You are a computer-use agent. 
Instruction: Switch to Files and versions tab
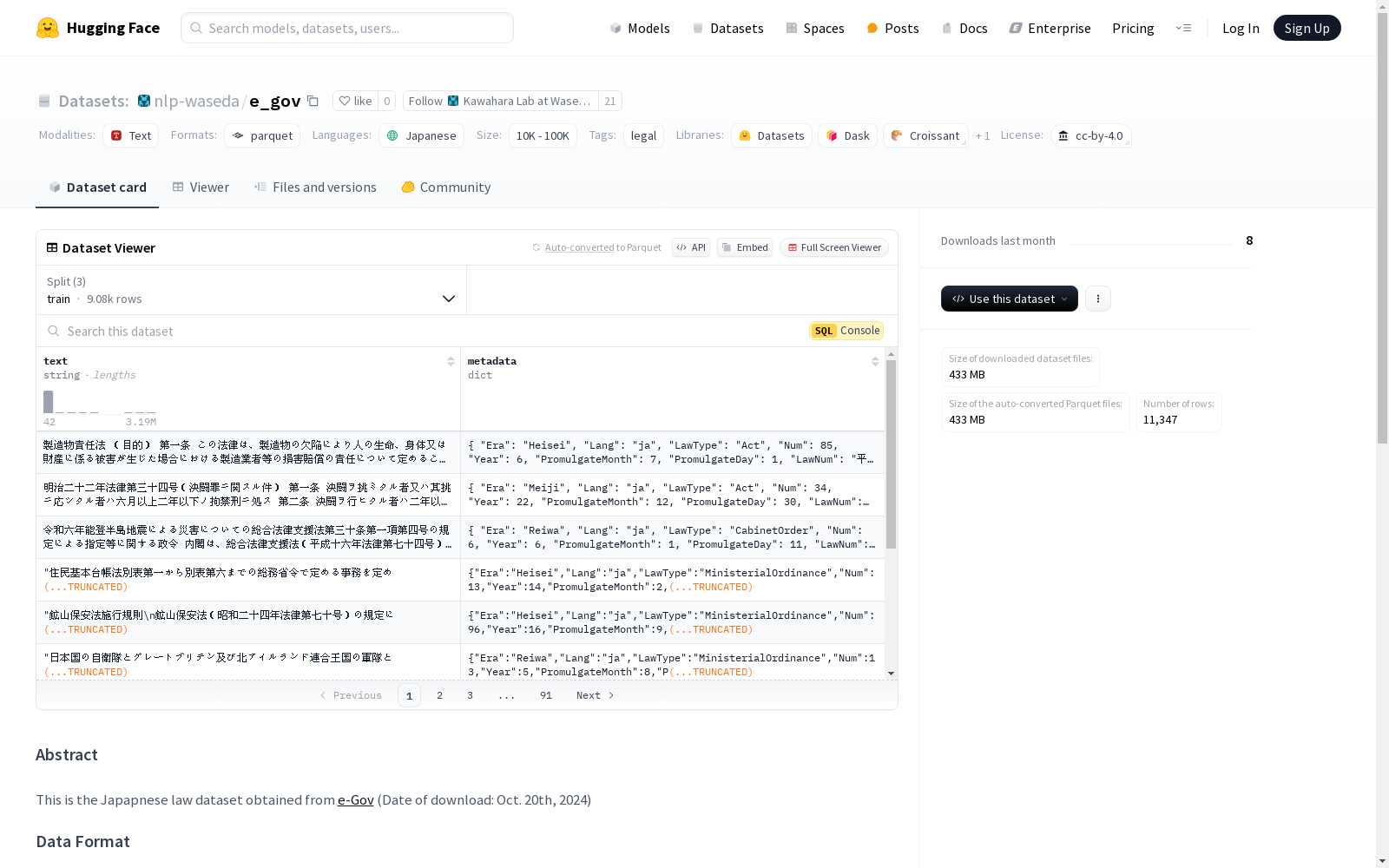pos(315,187)
